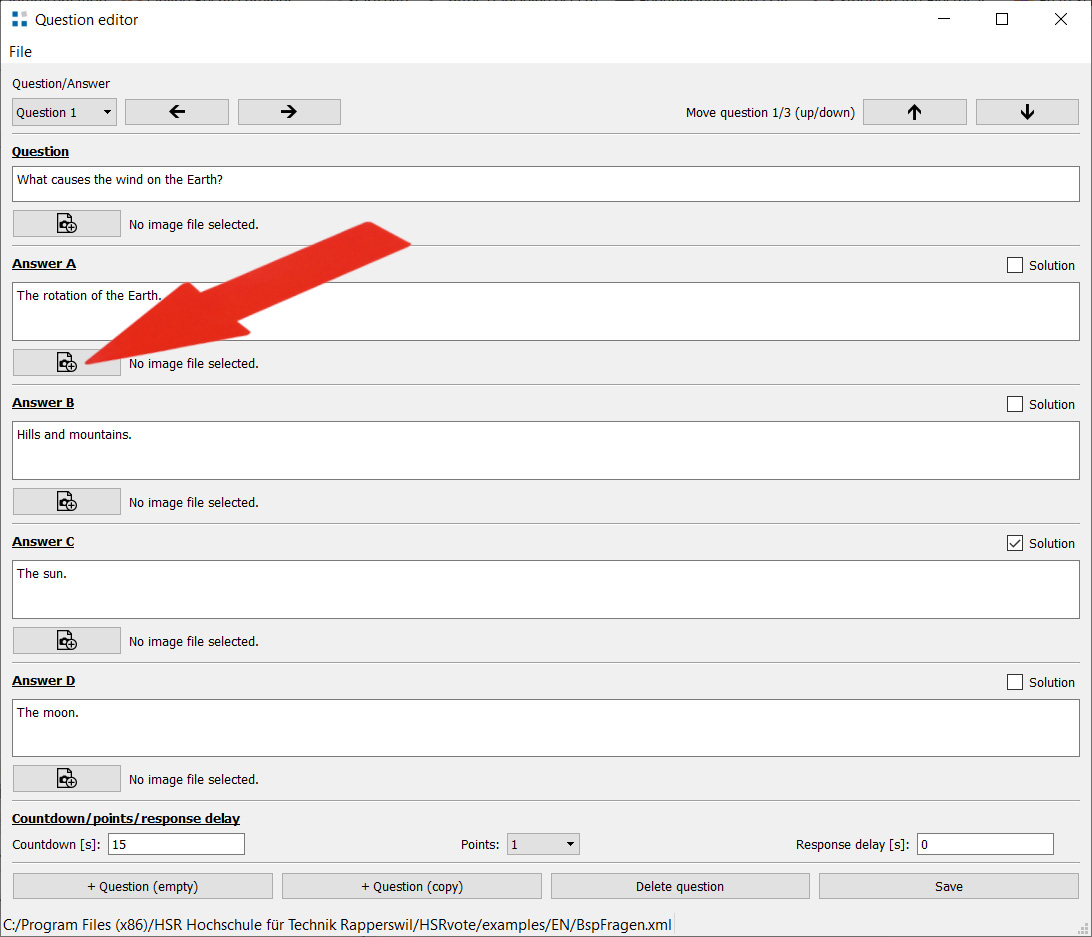The image size is (1092, 937).
Task: Add image to the question text
Action: [66, 224]
